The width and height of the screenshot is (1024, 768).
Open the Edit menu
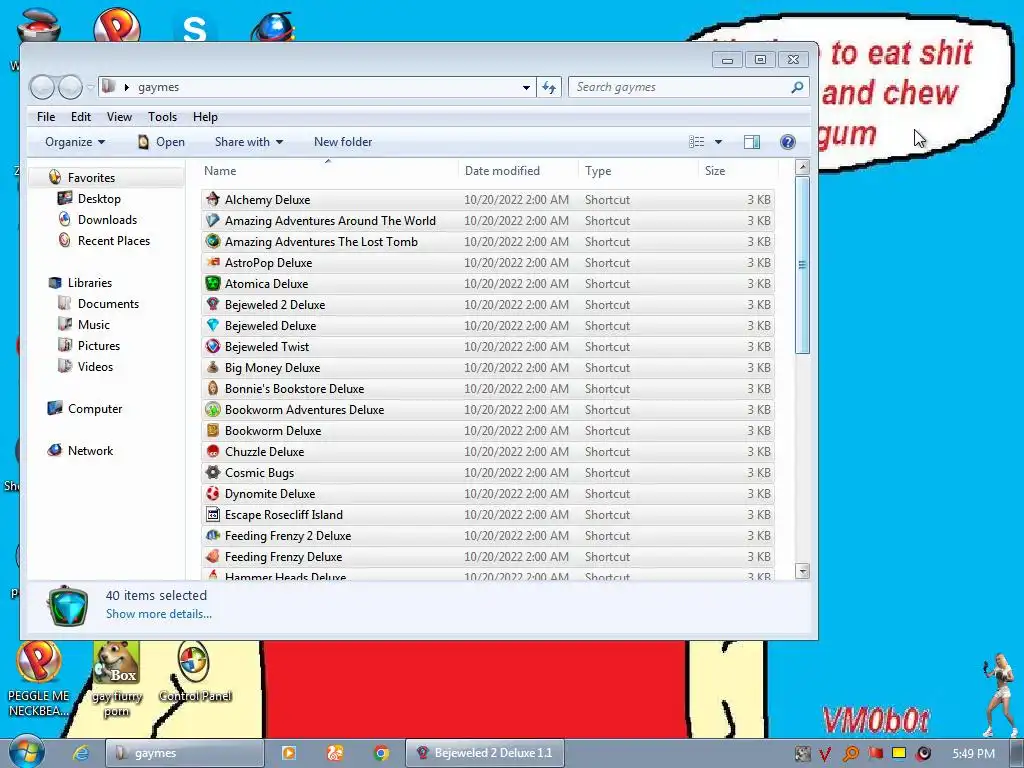pos(81,116)
